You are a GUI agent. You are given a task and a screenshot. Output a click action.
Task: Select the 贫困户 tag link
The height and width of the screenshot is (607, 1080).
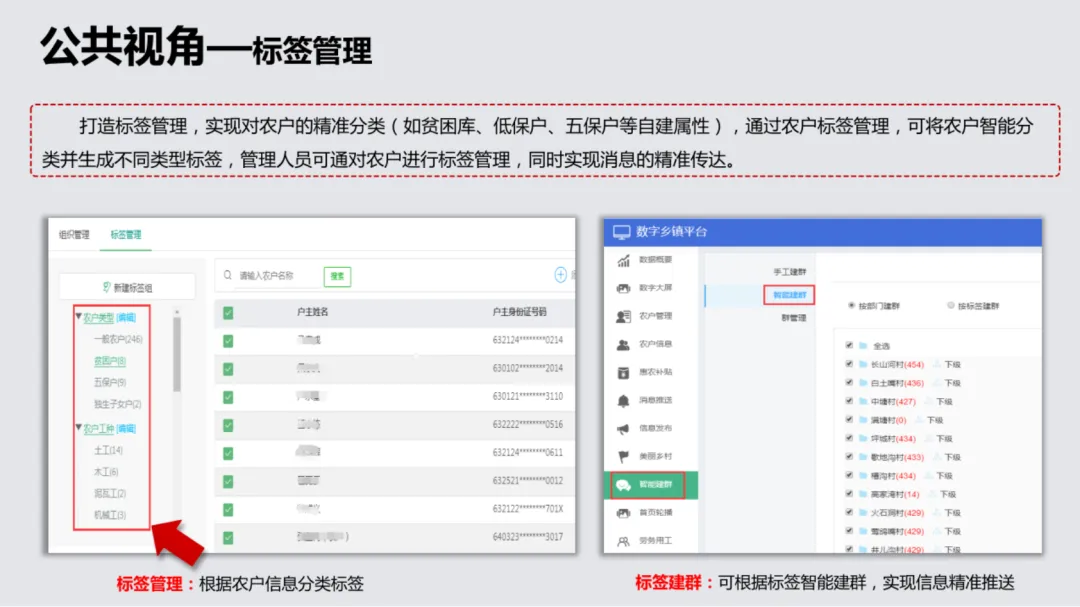[x=110, y=361]
